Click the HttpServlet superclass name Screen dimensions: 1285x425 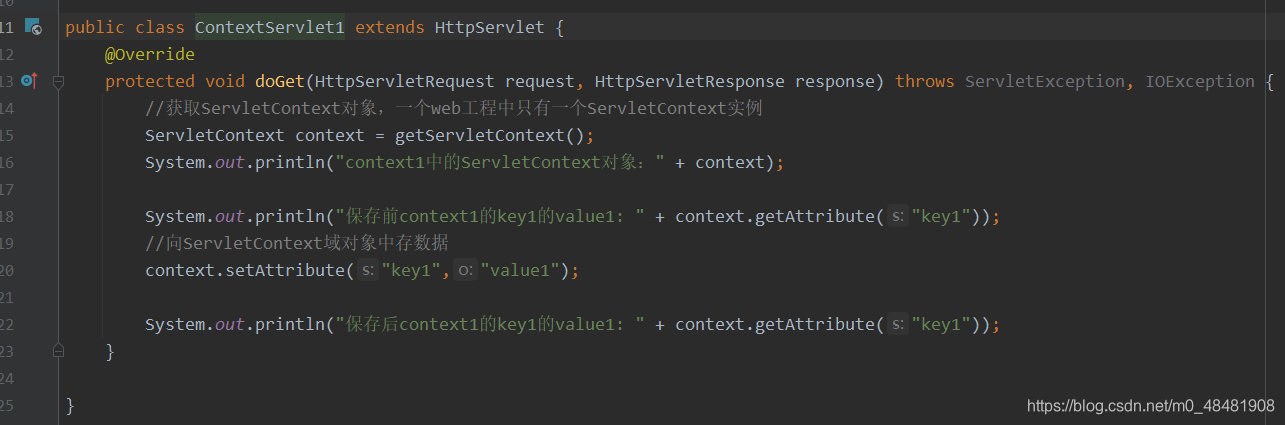pyautogui.click(x=490, y=27)
